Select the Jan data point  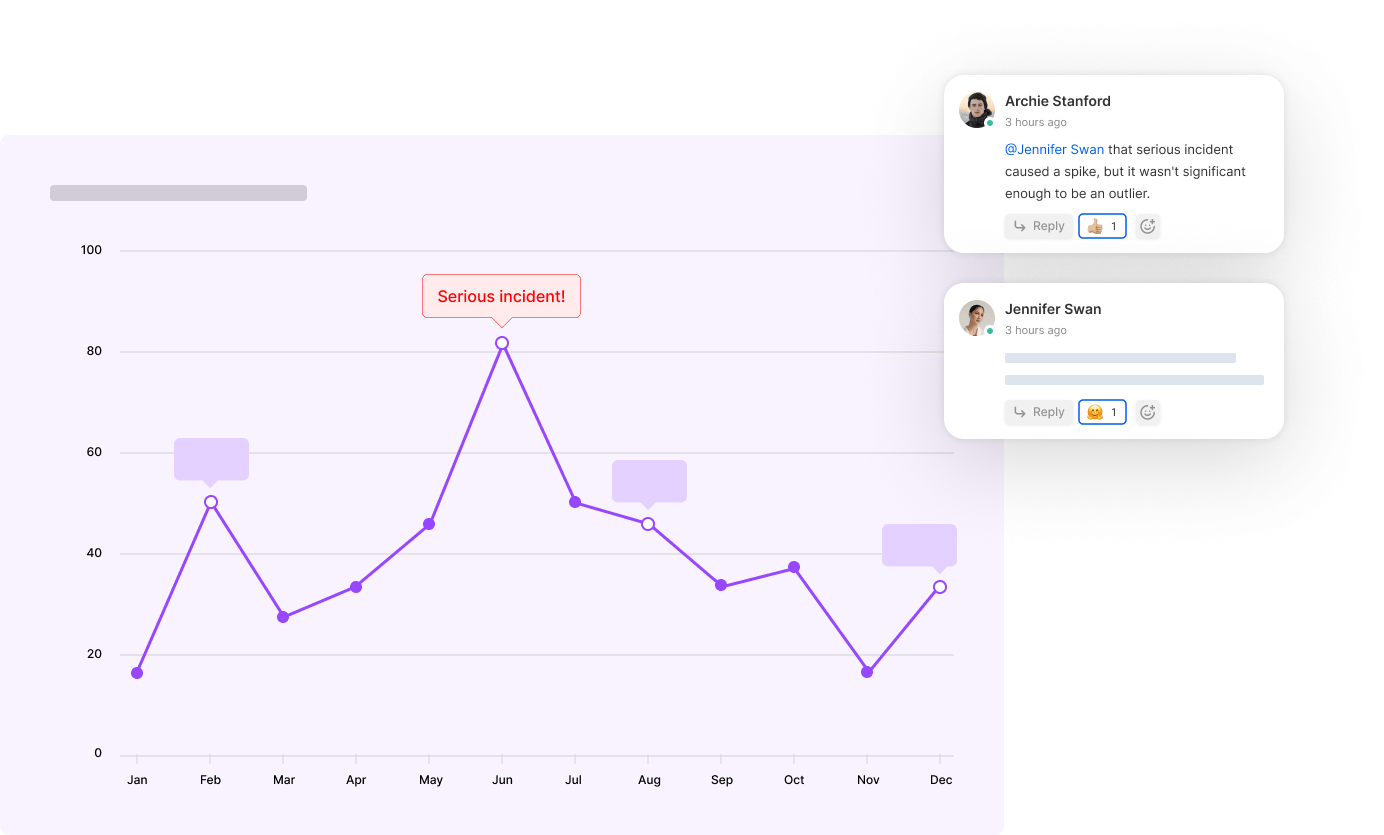tap(137, 673)
